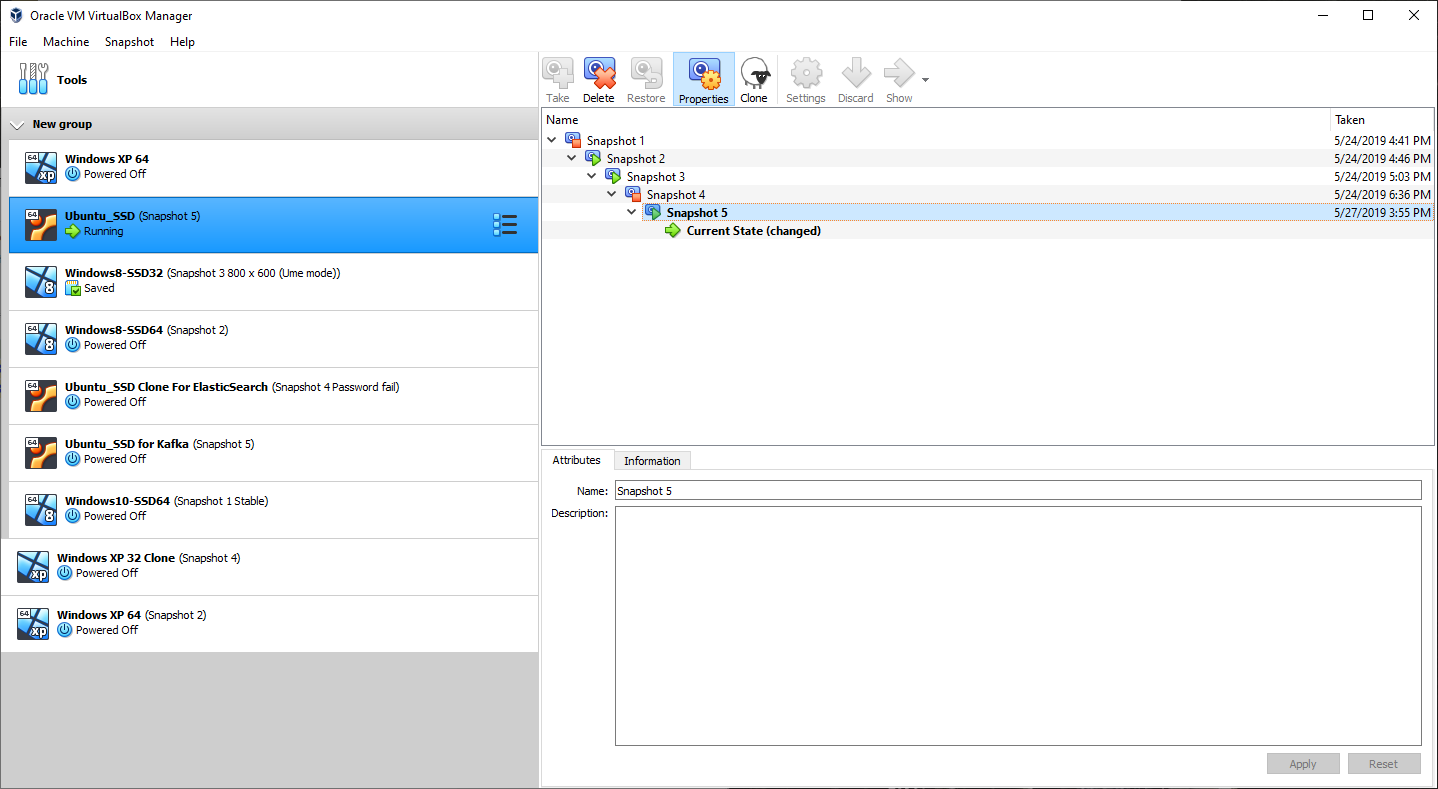Click the Tools icon in the left pane
The width and height of the screenshot is (1438, 789).
33,80
